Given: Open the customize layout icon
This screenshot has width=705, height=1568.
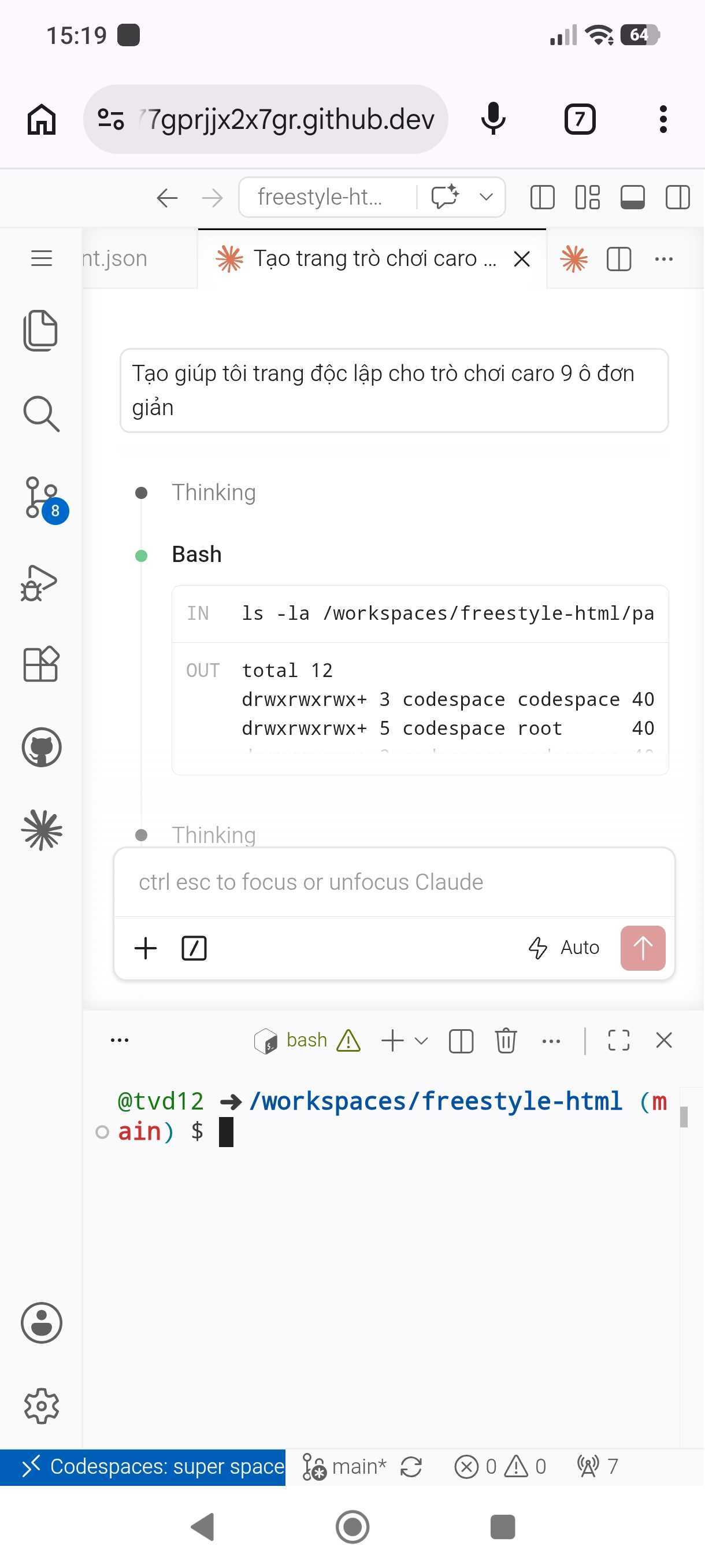Looking at the screenshot, I should click(x=587, y=197).
